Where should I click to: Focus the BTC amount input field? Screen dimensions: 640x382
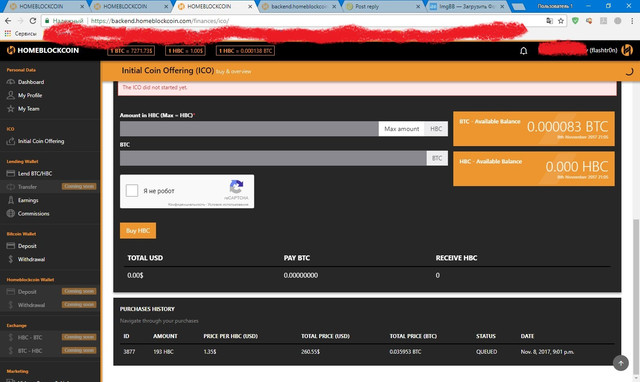pyautogui.click(x=273, y=158)
